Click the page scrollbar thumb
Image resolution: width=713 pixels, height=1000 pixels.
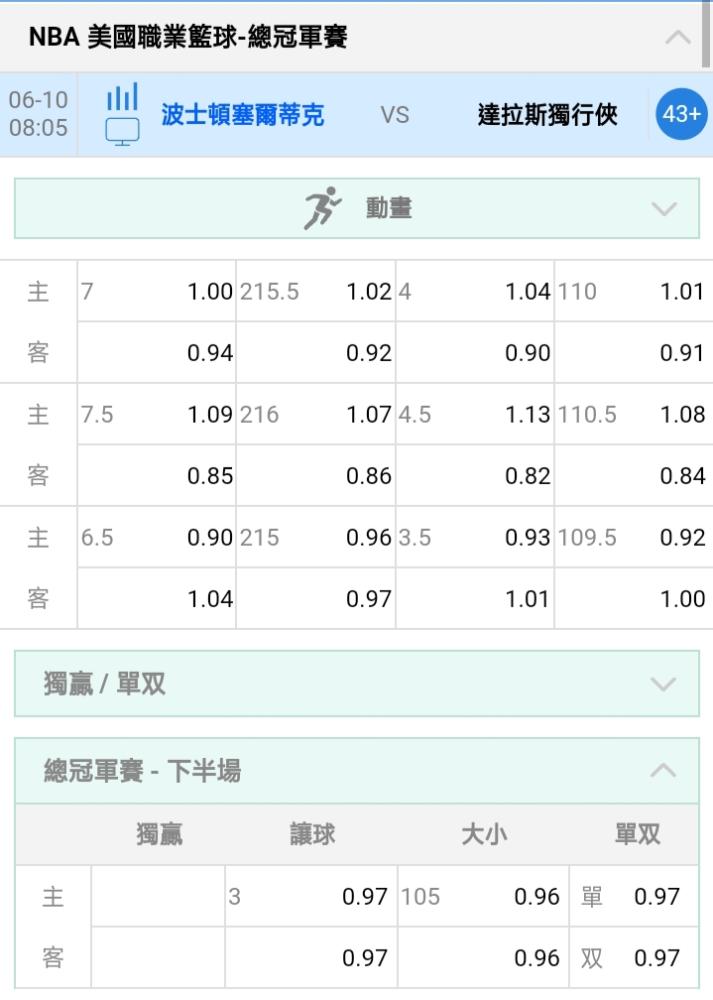click(706, 34)
